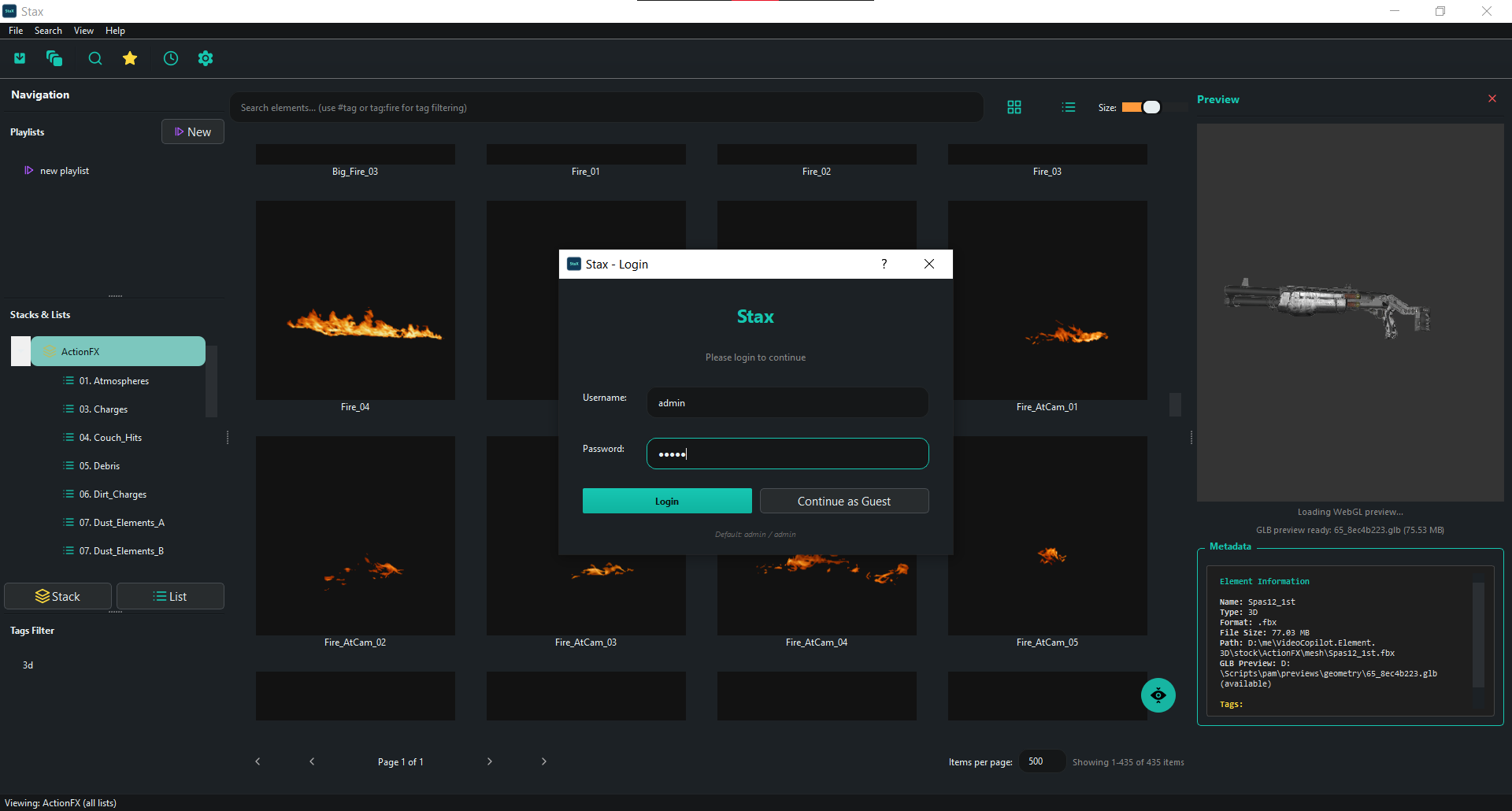Toggle the round eye visibility button
Viewport: 1512px width, 811px height.
pyautogui.click(x=1158, y=695)
